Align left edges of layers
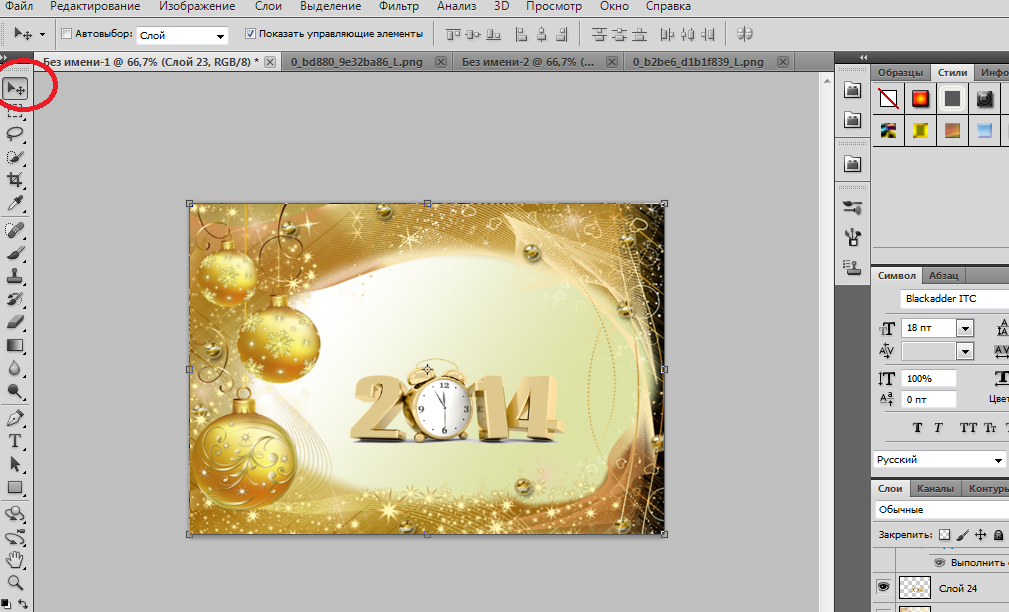1009x612 pixels. click(x=521, y=34)
